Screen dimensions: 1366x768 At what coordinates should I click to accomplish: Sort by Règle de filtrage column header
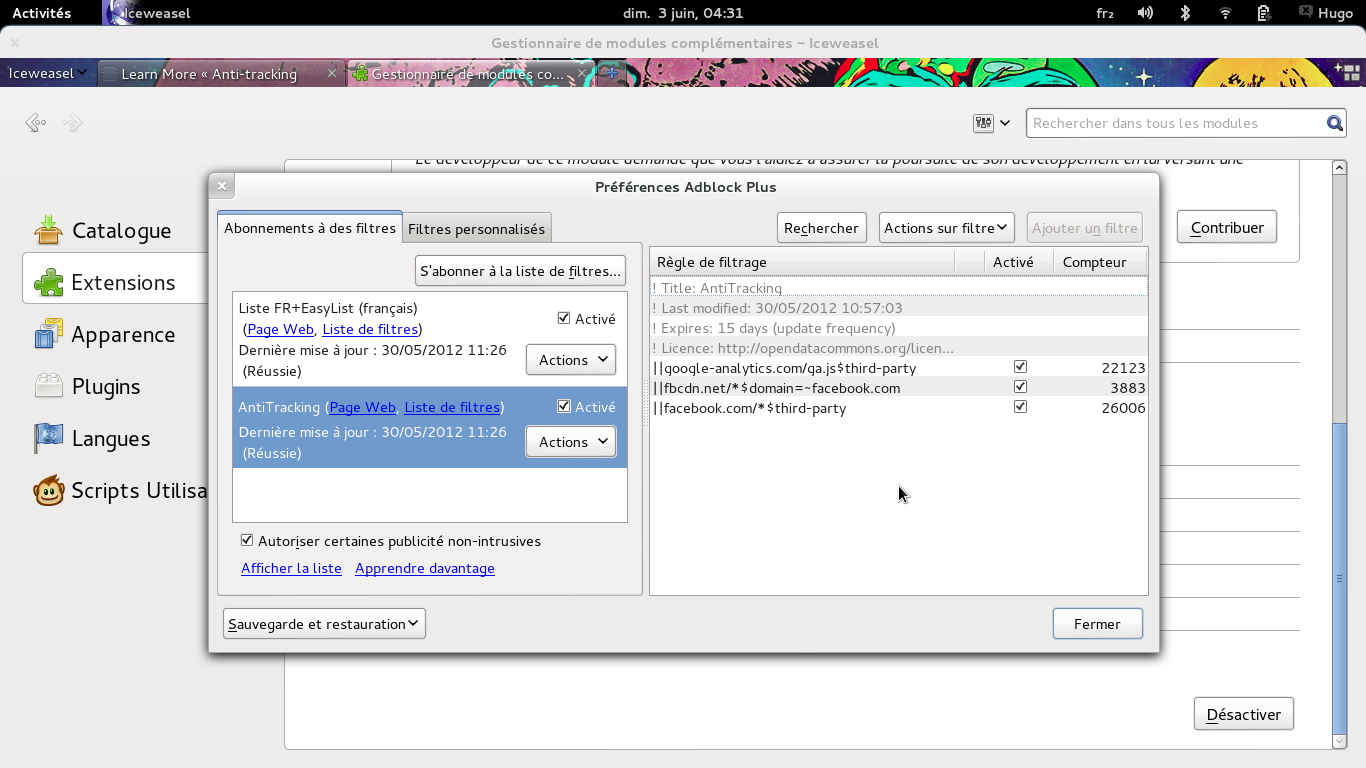pyautogui.click(x=803, y=262)
